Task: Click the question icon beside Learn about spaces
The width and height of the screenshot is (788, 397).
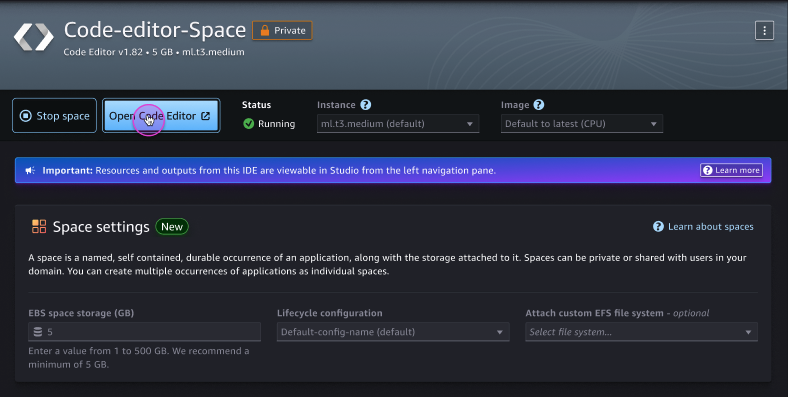Action: click(658, 227)
